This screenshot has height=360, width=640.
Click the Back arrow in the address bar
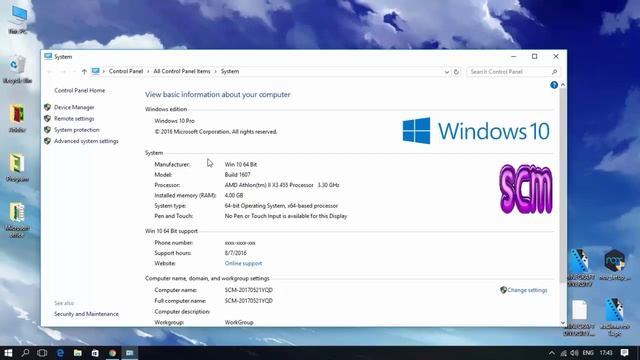pos(50,72)
